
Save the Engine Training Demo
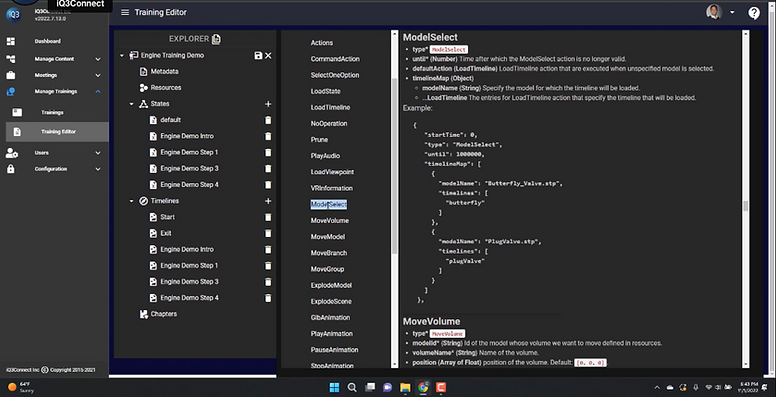click(258, 55)
